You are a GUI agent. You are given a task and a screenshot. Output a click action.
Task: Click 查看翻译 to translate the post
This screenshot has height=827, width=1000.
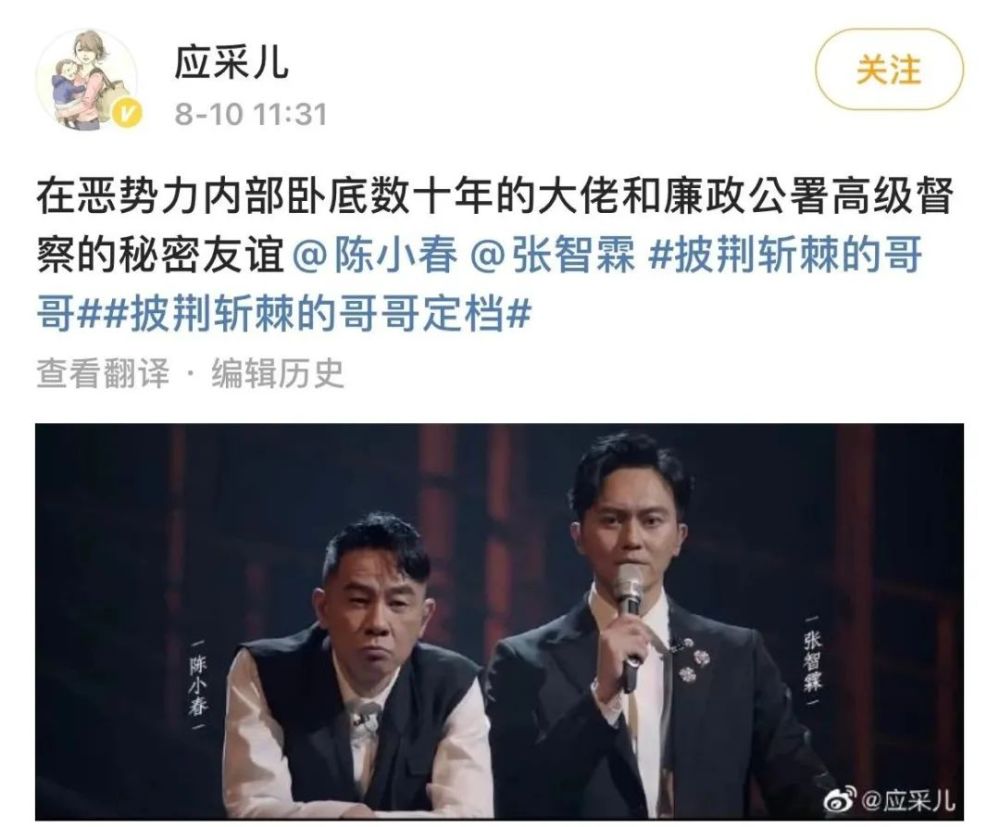103,373
